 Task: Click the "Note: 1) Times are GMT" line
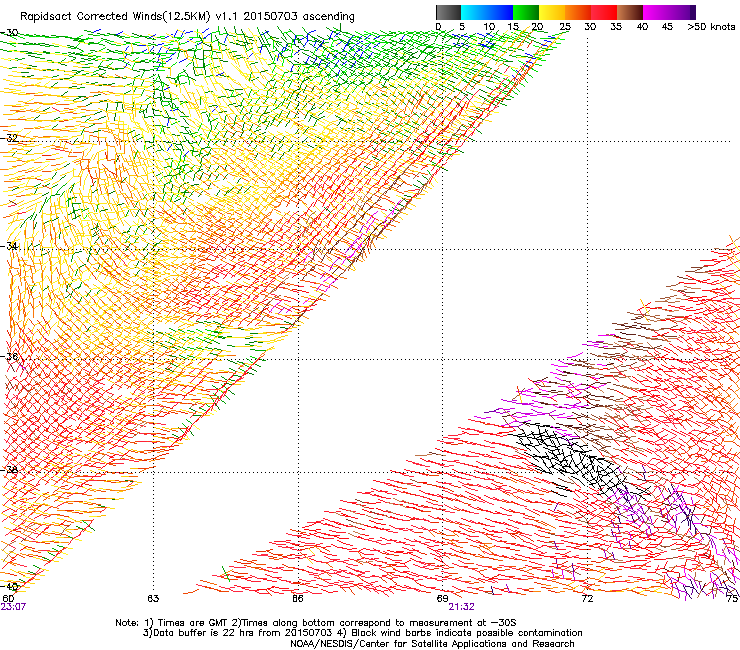pyautogui.click(x=315, y=623)
